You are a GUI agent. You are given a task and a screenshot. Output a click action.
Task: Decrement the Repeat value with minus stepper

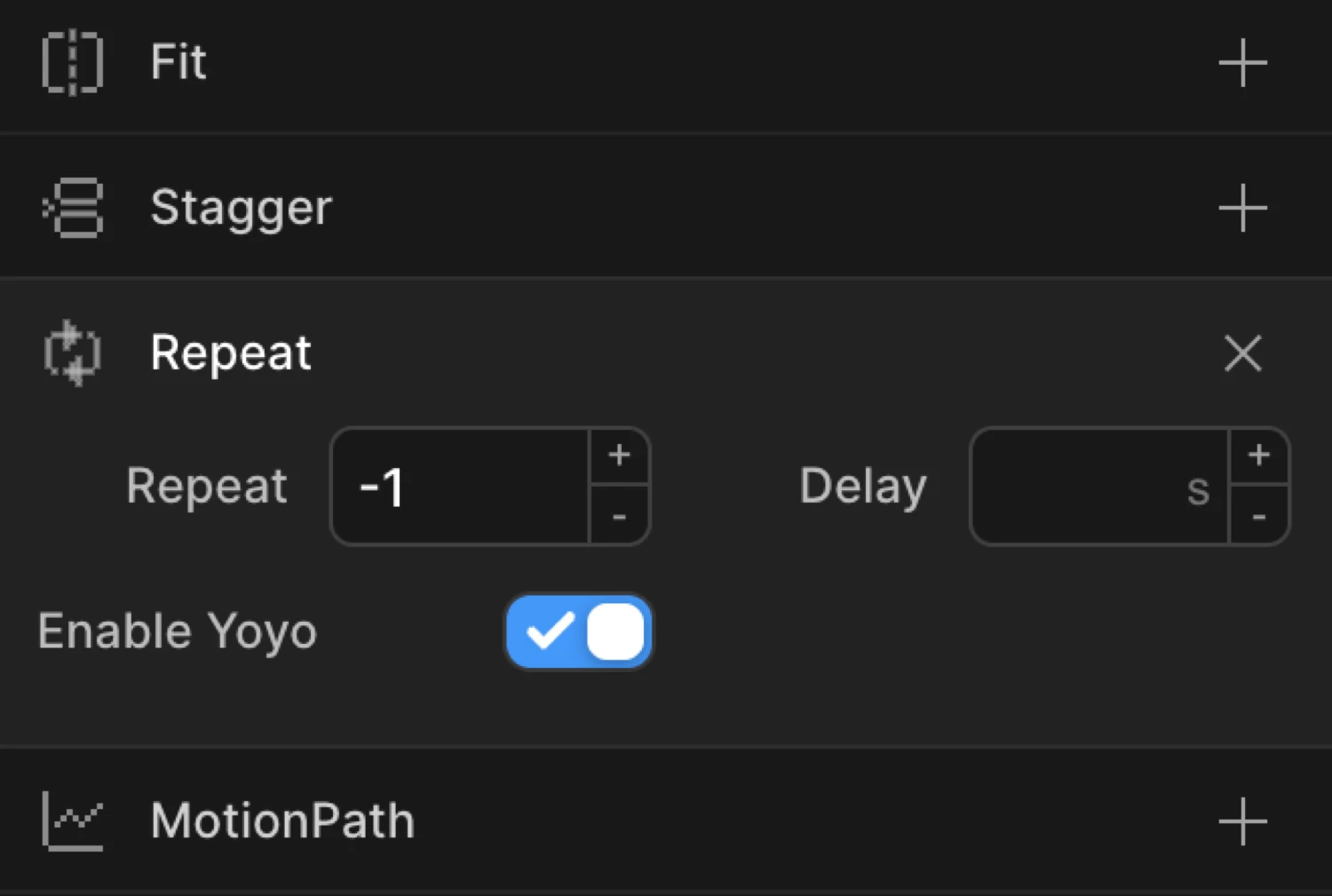(619, 519)
